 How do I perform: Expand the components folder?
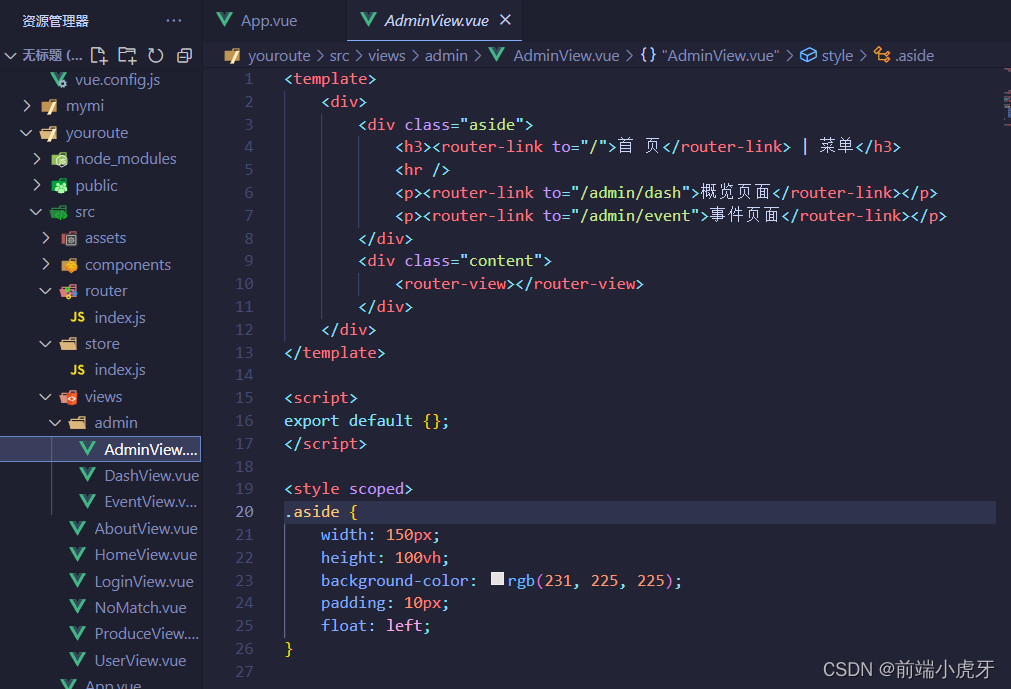click(46, 264)
